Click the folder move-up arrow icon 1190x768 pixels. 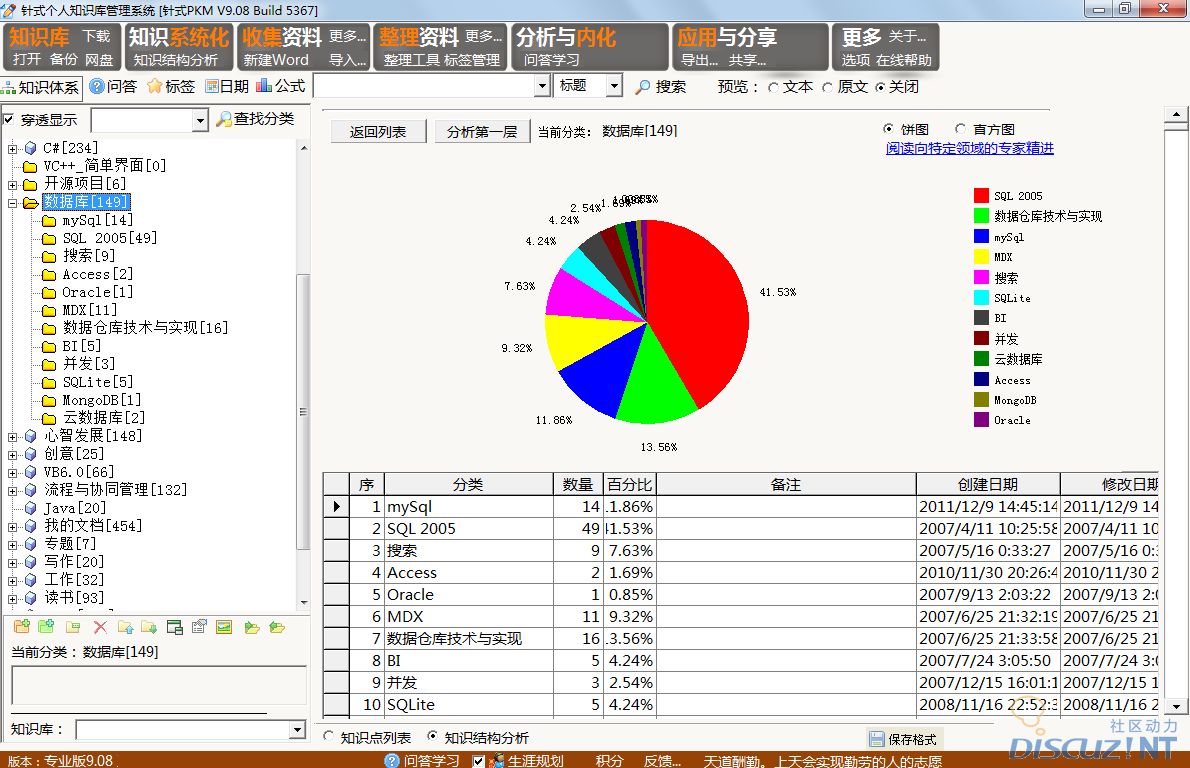[x=125, y=627]
